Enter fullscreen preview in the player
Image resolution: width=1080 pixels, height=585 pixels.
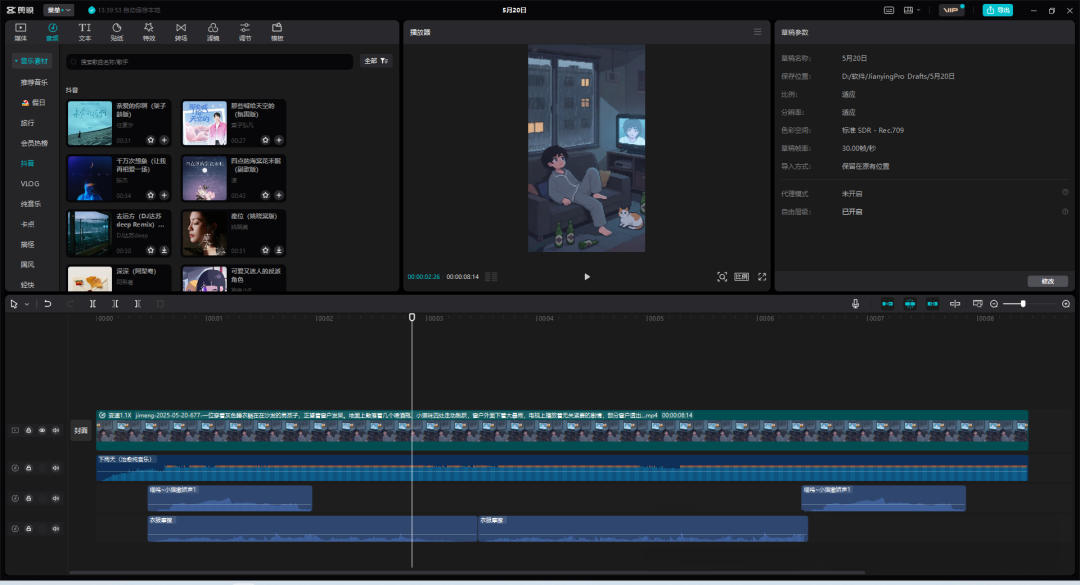762,277
